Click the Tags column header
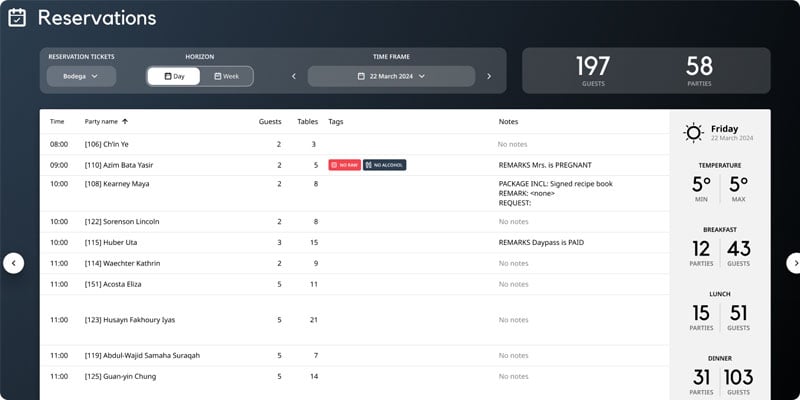 click(x=336, y=121)
